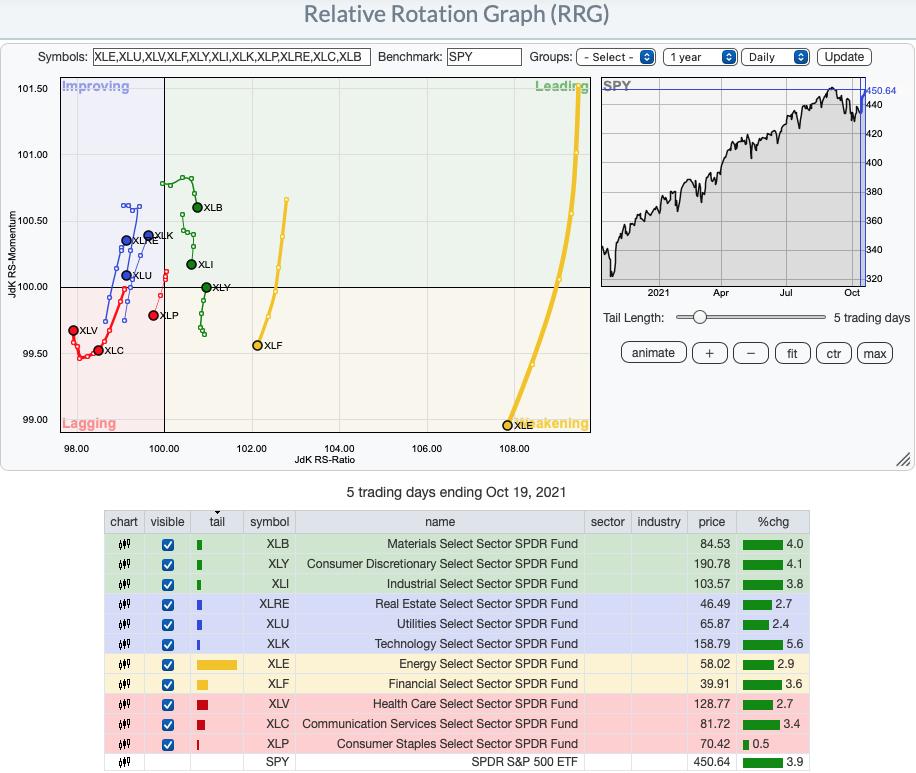
Task: Open the chart icon for XLP row
Action: (124, 744)
